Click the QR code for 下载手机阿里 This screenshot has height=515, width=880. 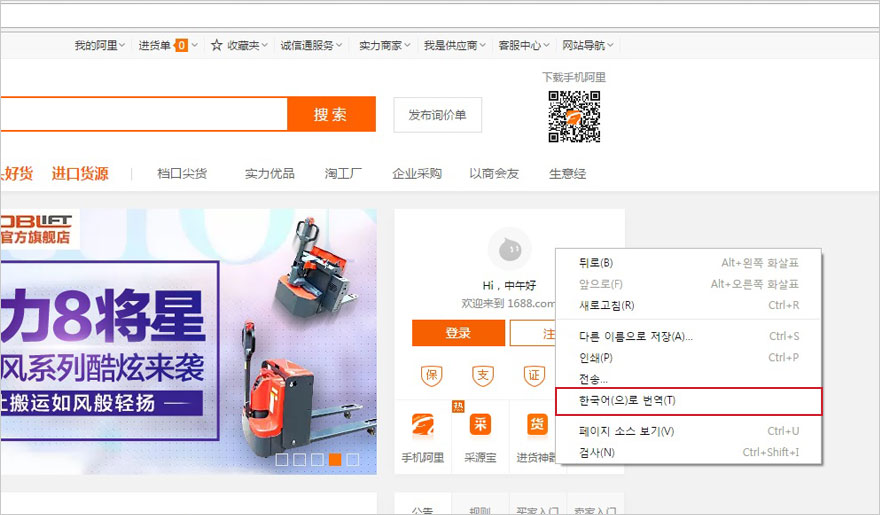coord(574,116)
